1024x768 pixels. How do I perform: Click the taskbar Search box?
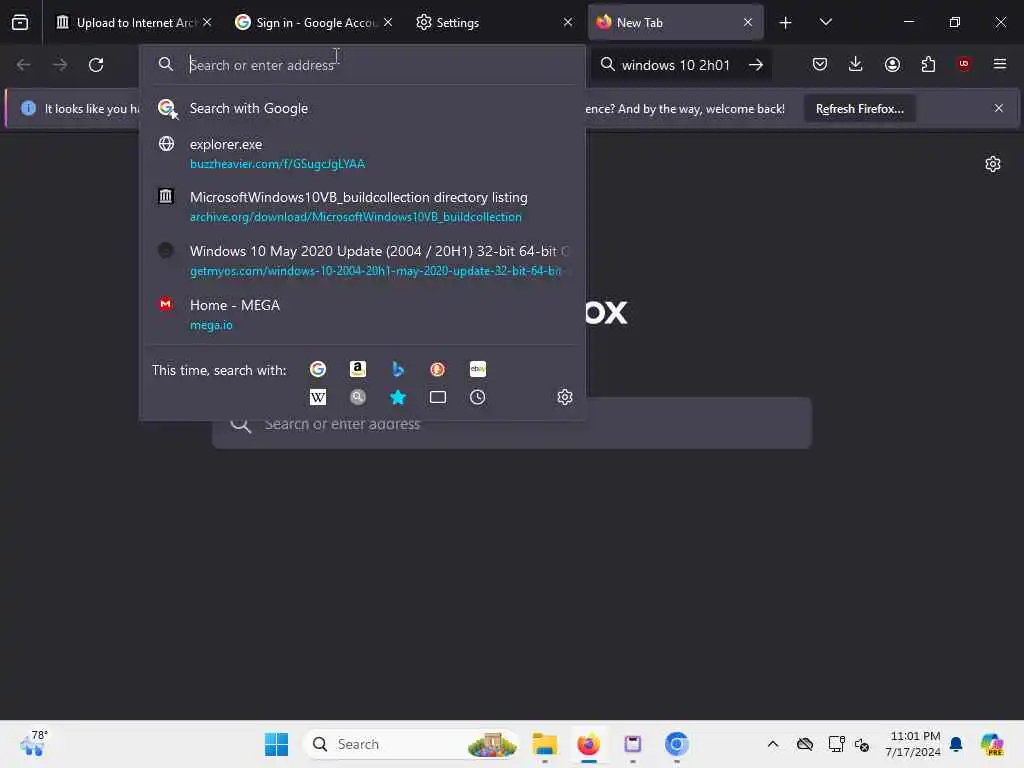click(411, 744)
